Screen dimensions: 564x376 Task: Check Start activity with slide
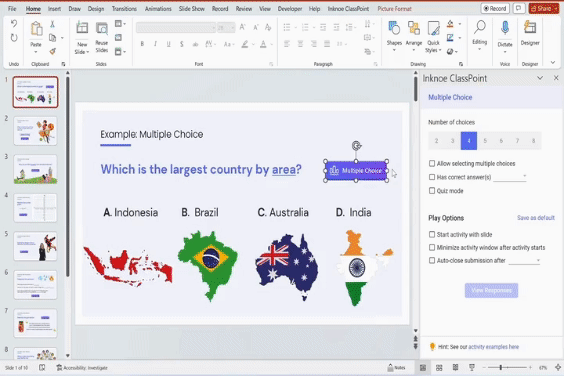(x=432, y=234)
